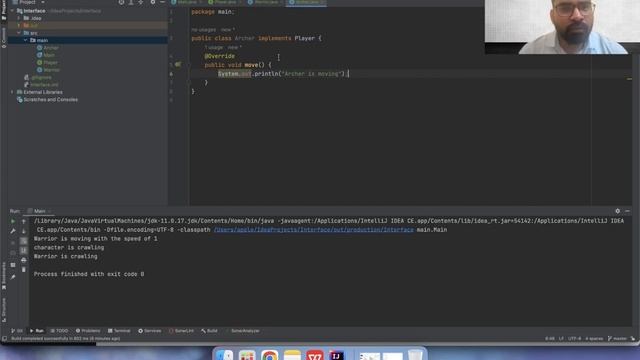Open the Services tool window

coord(150,331)
